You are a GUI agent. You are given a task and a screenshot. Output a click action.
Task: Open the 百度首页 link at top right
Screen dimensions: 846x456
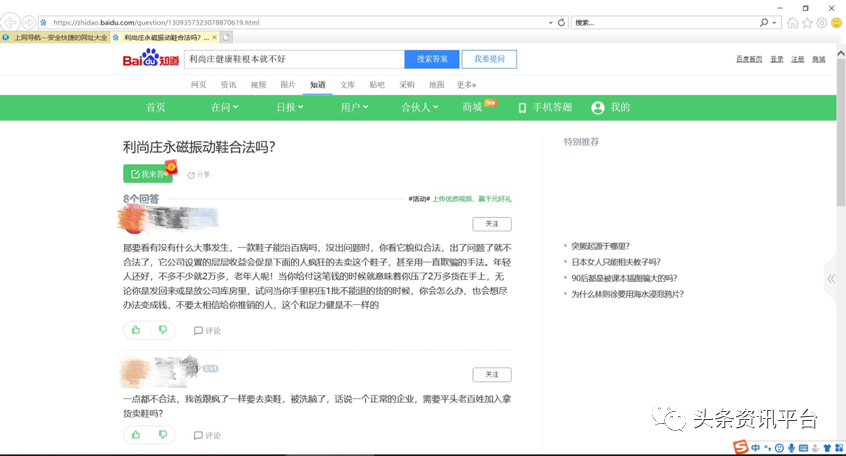pos(749,59)
